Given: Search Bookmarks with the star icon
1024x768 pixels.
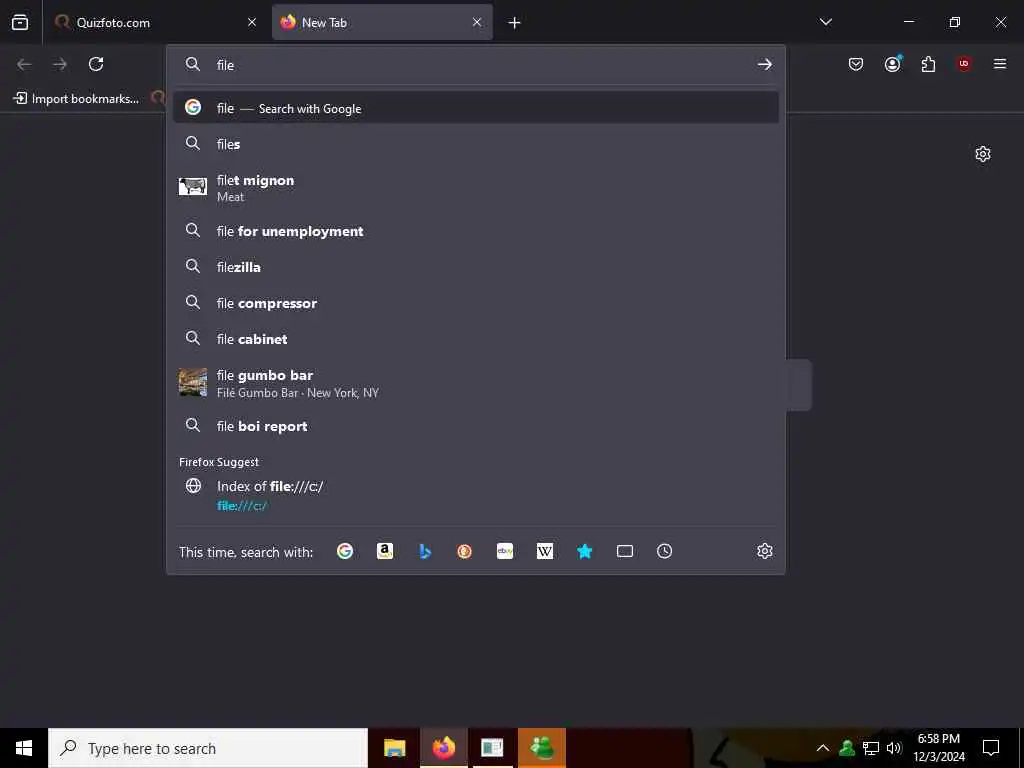Looking at the screenshot, I should pyautogui.click(x=584, y=551).
